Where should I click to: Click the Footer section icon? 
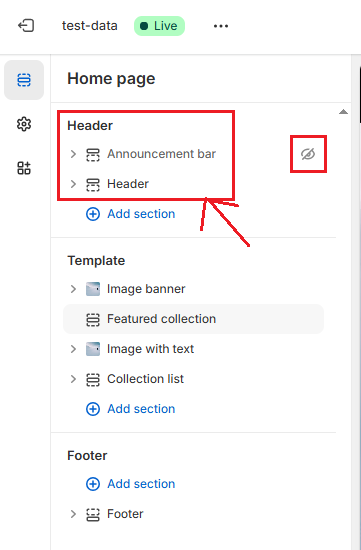tap(93, 514)
